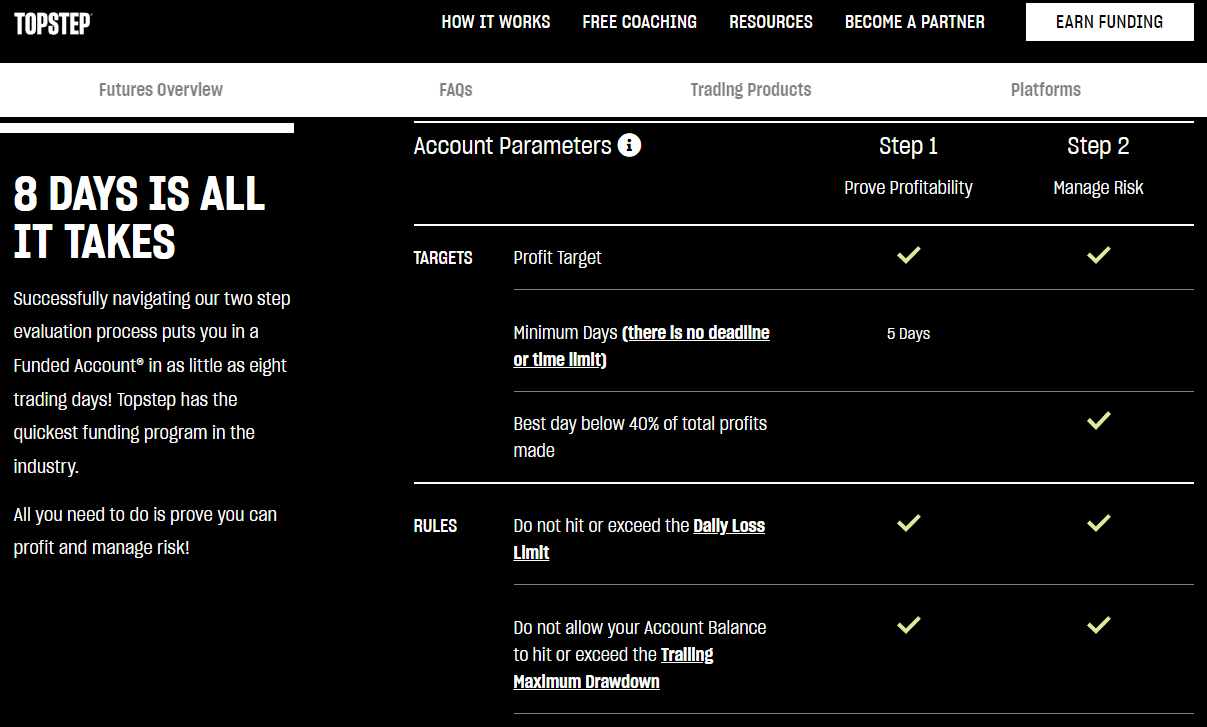Click 'All you need to do is prove' paragraph
This screenshot has height=727, width=1207.
click(145, 531)
